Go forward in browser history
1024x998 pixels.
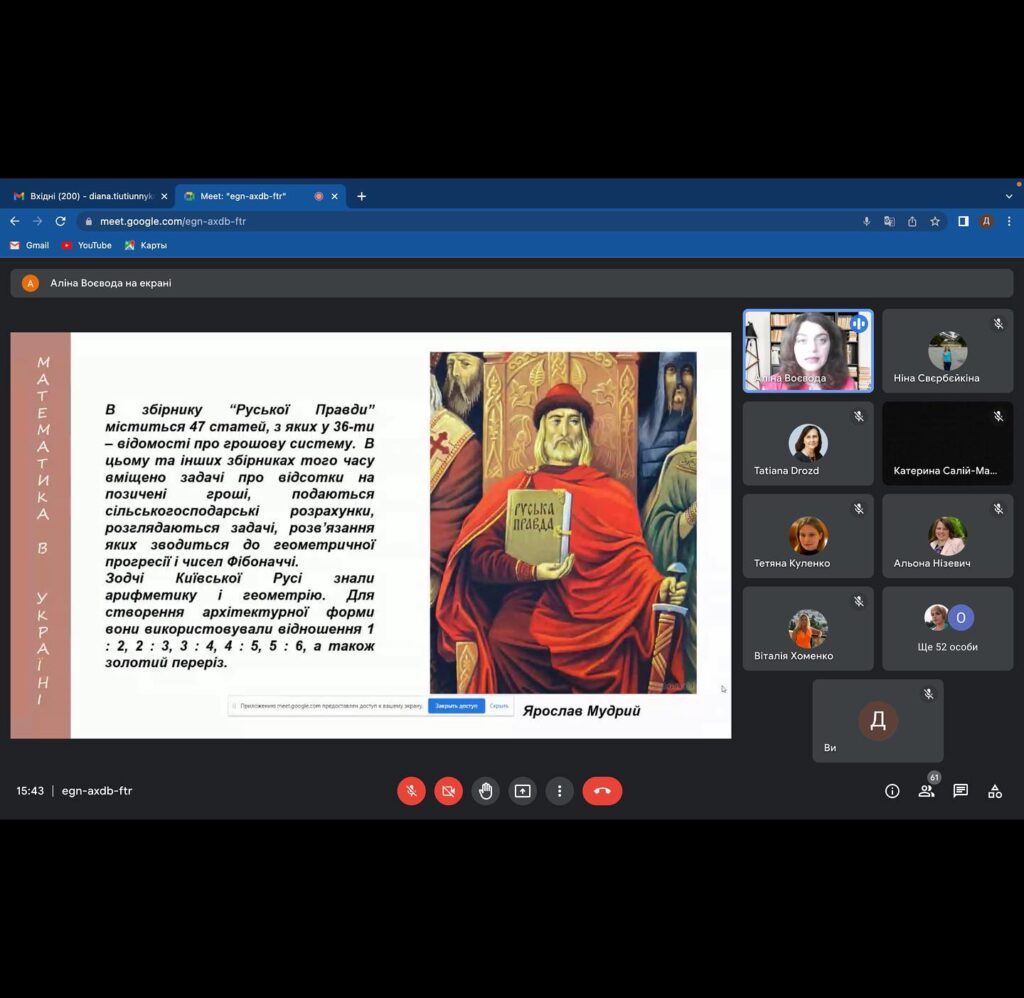(x=37, y=221)
